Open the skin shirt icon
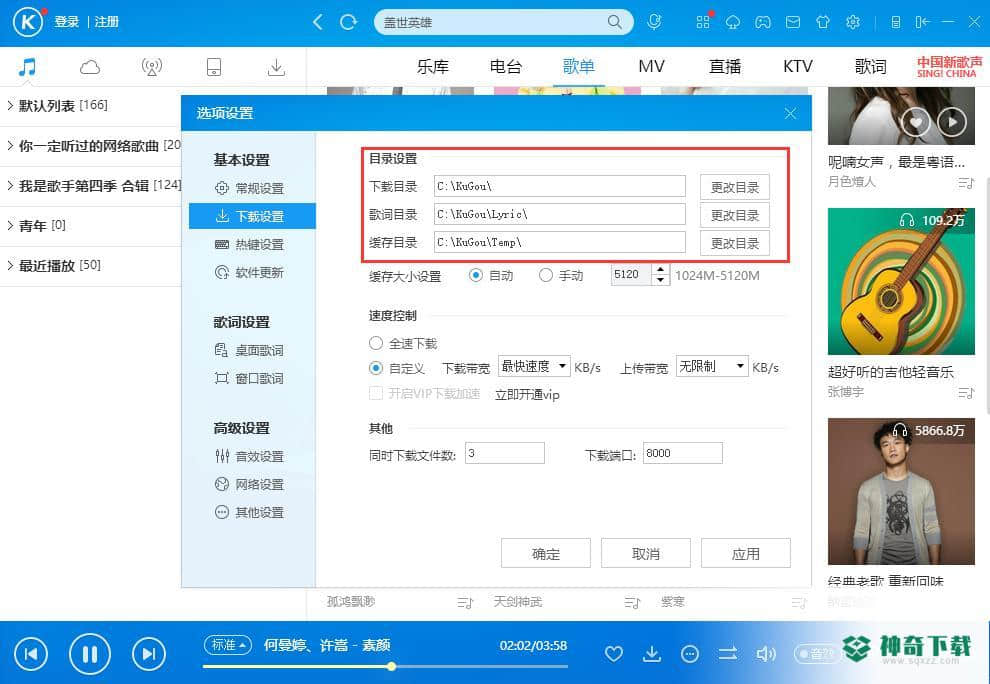The width and height of the screenshot is (990, 684). (x=823, y=22)
